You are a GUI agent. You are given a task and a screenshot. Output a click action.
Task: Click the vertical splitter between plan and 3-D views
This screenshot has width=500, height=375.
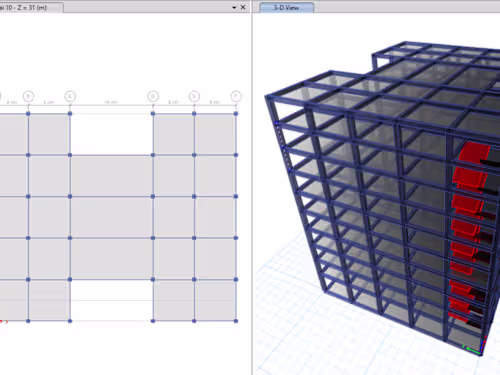[x=252, y=193]
